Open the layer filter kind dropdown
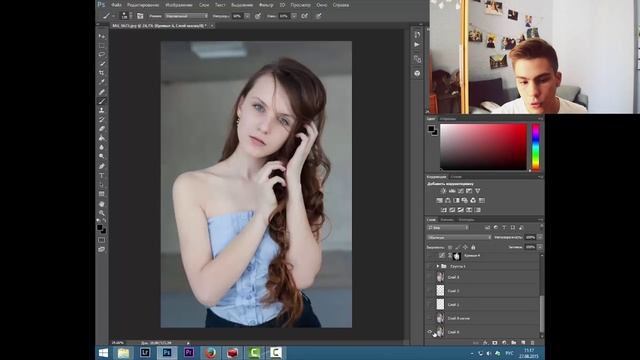640x360 pixels. tap(448, 228)
